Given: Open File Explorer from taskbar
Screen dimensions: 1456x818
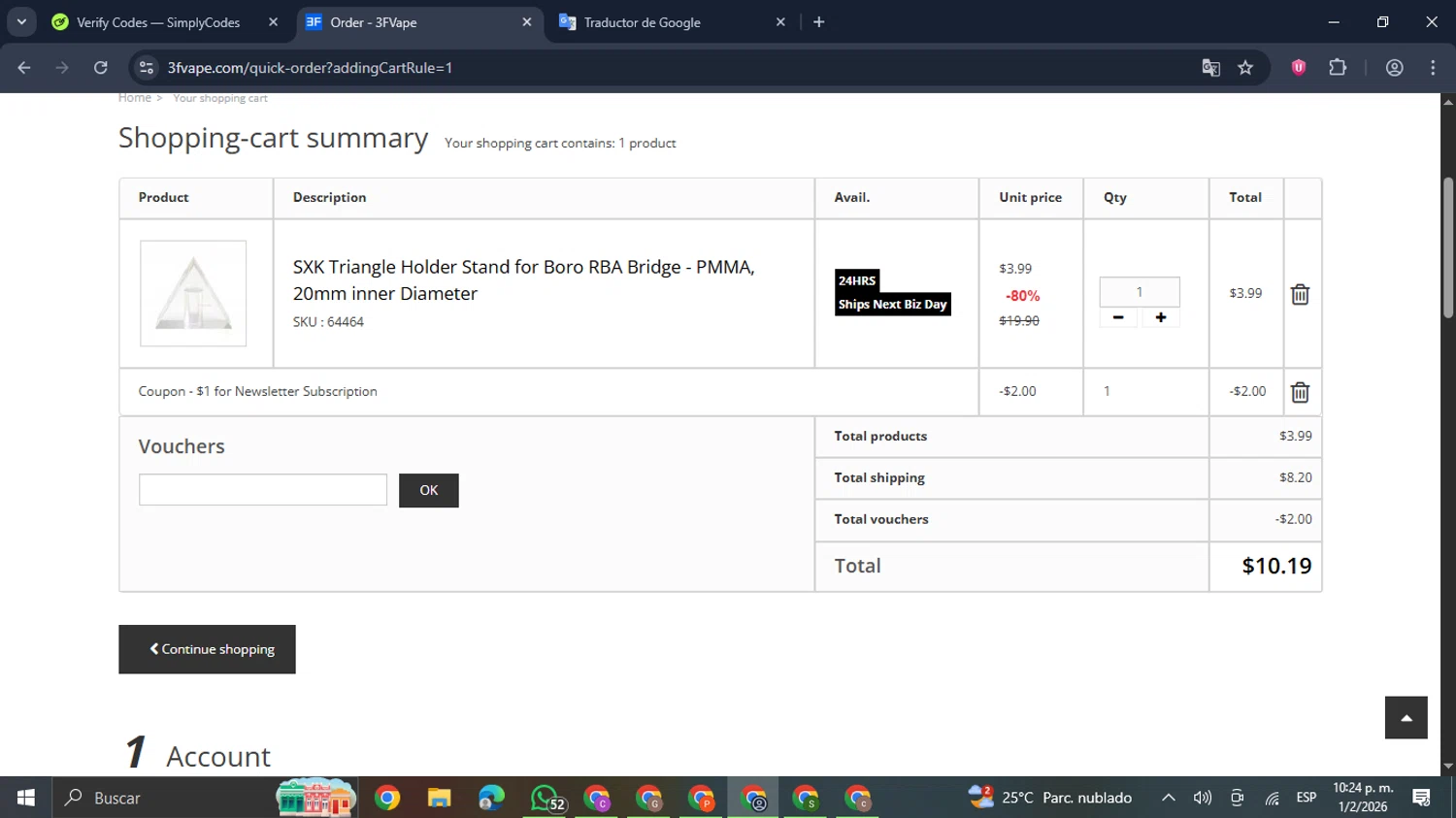Looking at the screenshot, I should [440, 798].
